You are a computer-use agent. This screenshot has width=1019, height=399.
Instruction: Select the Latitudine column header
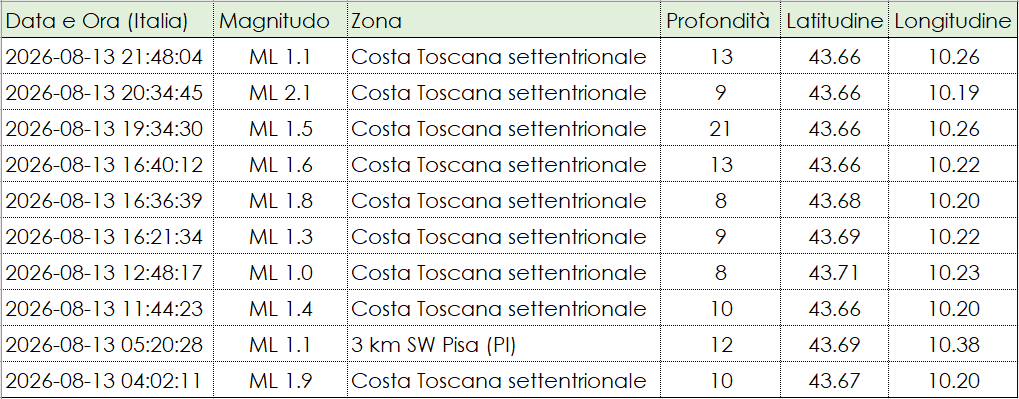coord(834,21)
